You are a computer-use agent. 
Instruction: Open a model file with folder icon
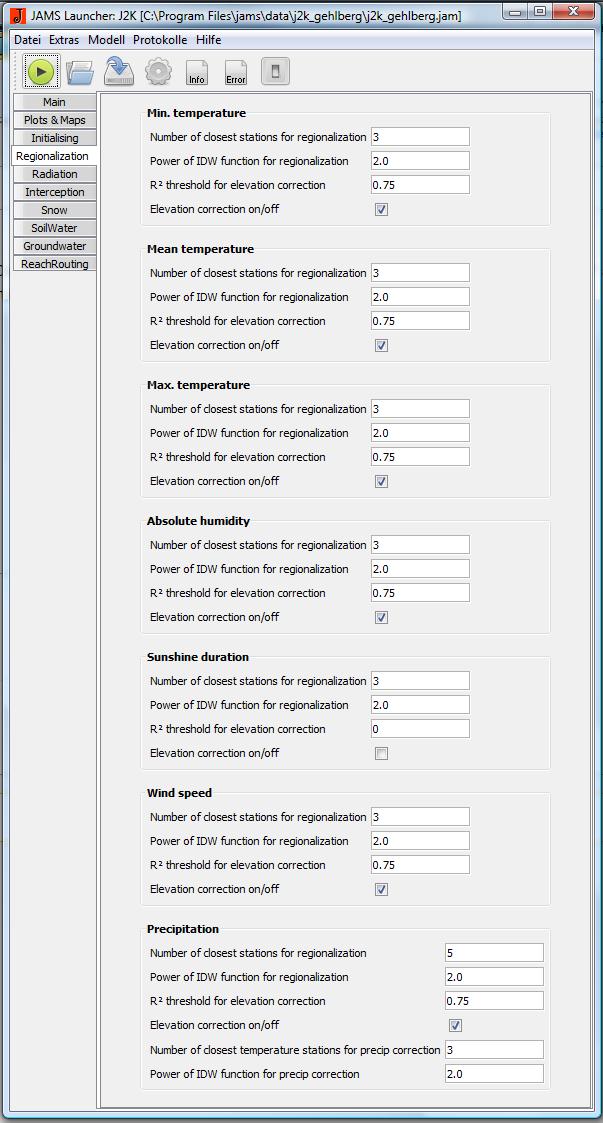tap(80, 72)
